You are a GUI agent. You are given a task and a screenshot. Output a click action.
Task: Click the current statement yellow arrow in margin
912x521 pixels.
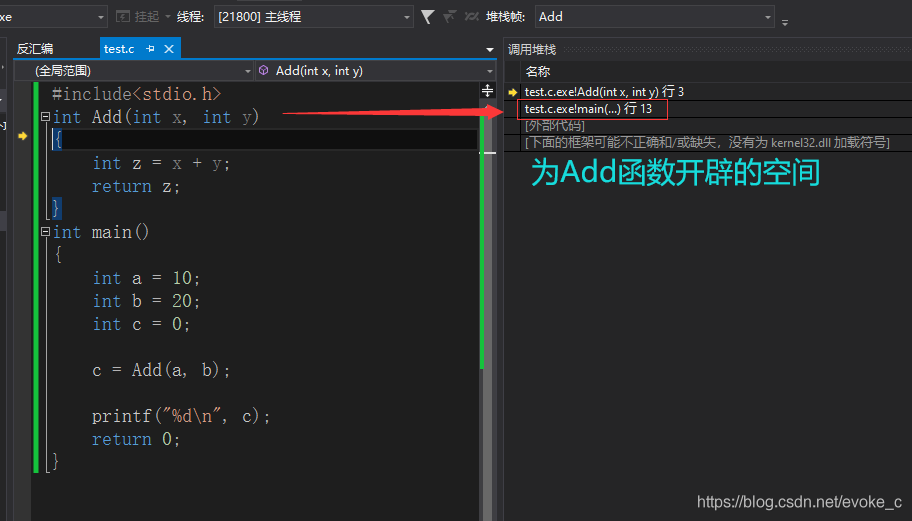point(23,136)
